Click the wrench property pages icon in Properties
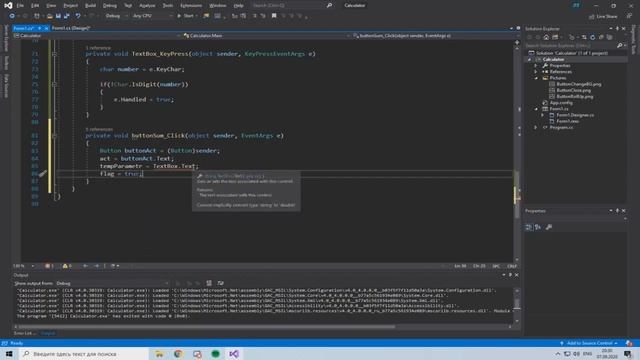 tap(549, 227)
